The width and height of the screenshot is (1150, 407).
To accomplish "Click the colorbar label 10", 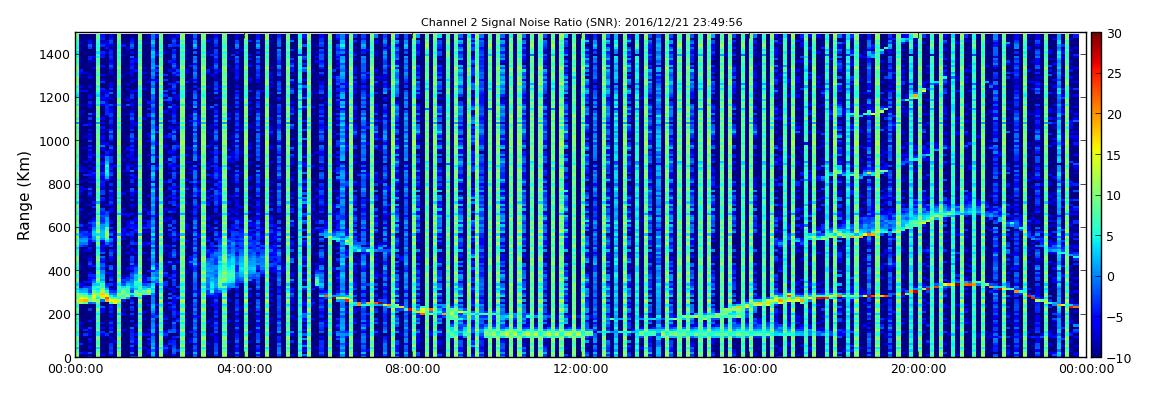I will coord(1114,196).
